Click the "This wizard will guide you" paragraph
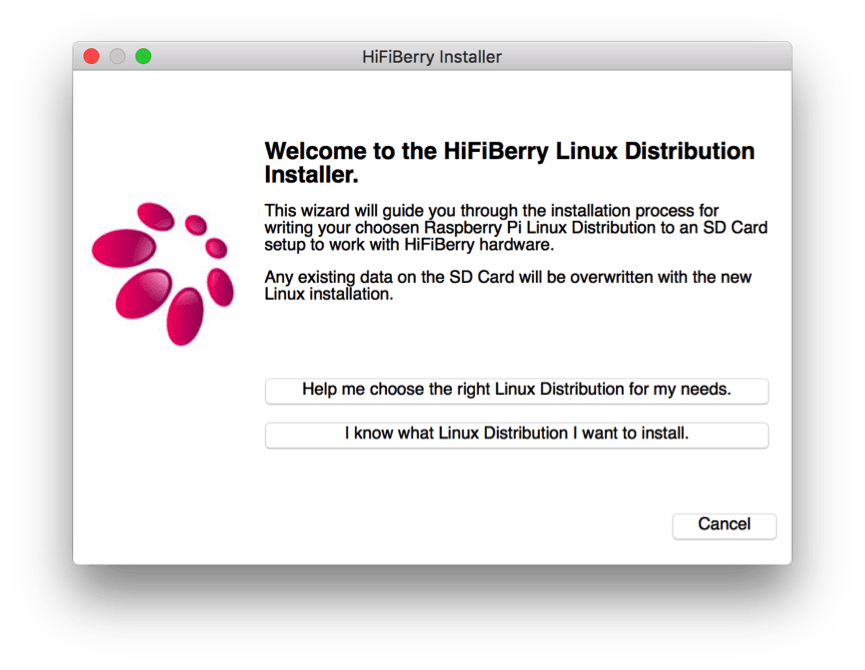This screenshot has height=670, width=865. [x=516, y=227]
